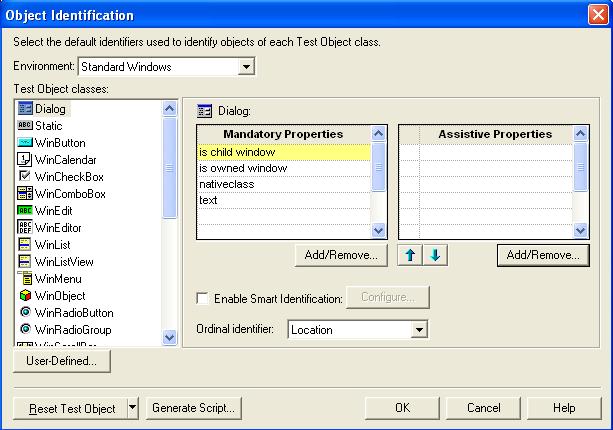The width and height of the screenshot is (613, 430).
Task: Click the WinCheckBox class icon
Action: pyautogui.click(x=25, y=176)
